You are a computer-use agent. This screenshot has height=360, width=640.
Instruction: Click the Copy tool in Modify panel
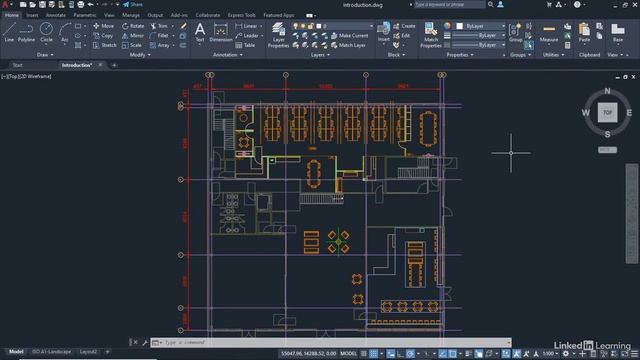(103, 36)
